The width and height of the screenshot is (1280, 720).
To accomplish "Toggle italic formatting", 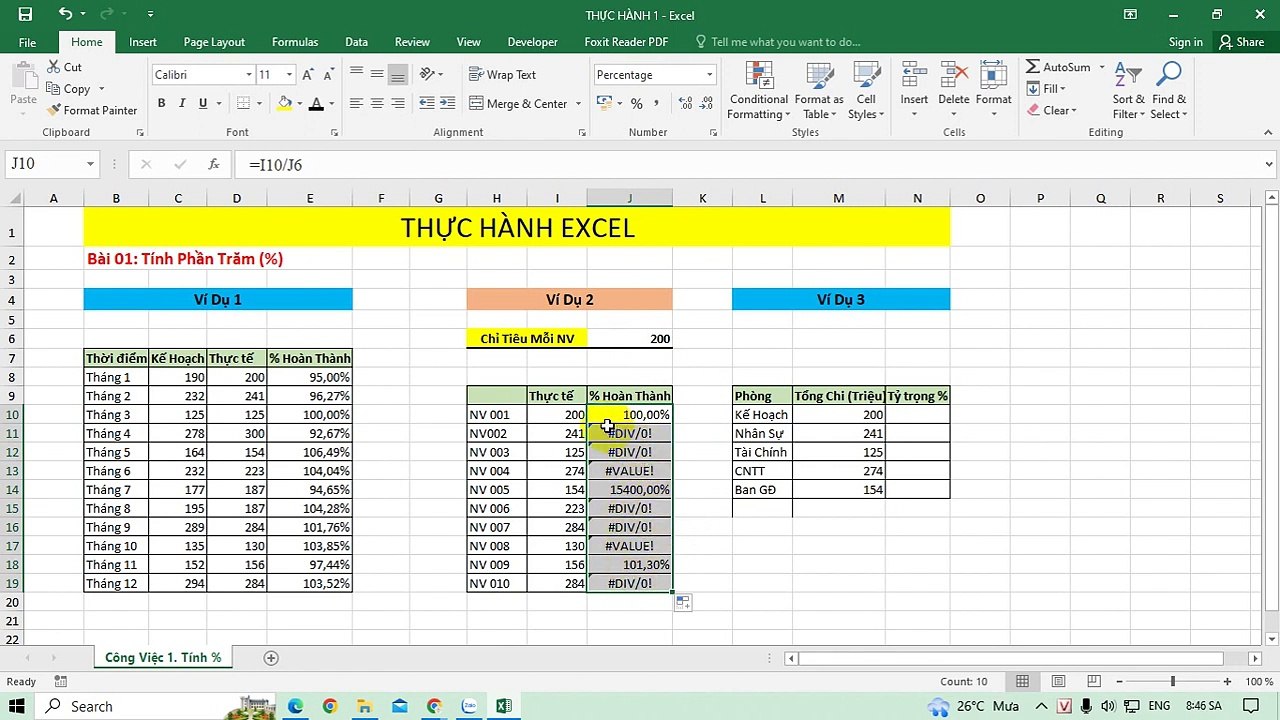I will tap(182, 104).
